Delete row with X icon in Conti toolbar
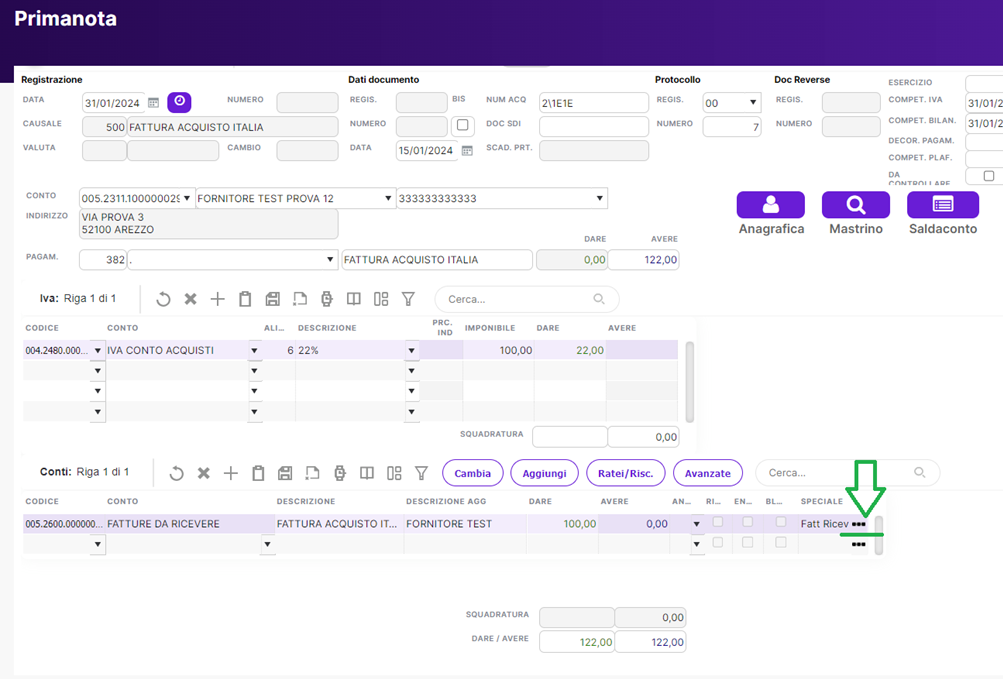Image resolution: width=1003 pixels, height=679 pixels. (x=203, y=473)
